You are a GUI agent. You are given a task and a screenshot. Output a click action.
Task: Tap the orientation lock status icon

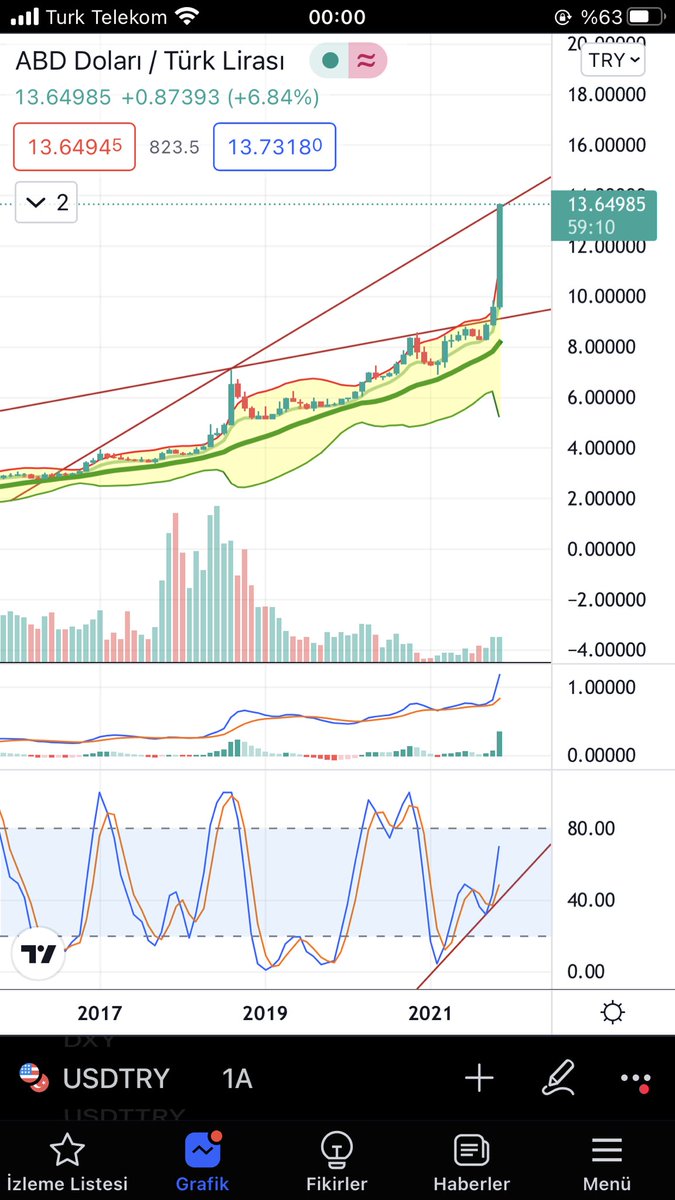coord(563,17)
